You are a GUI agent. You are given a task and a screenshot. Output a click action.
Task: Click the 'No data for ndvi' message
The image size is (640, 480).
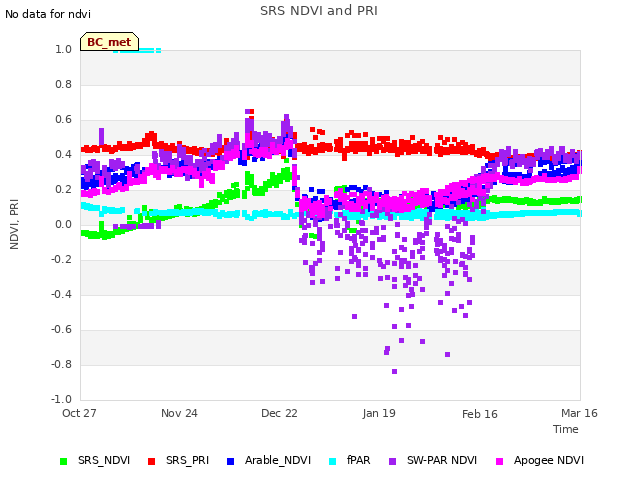click(x=48, y=14)
